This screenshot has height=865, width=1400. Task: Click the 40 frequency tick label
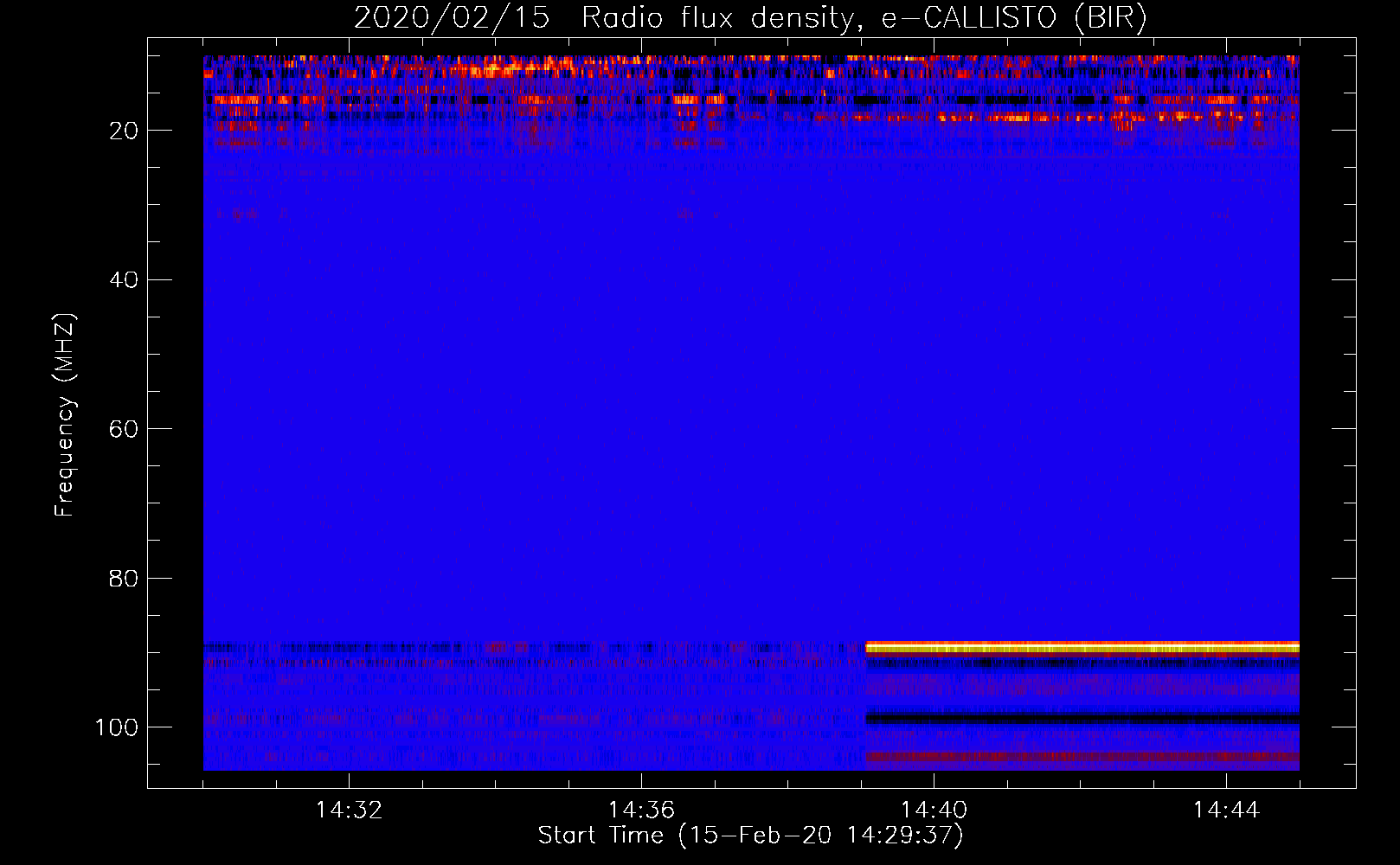pyautogui.click(x=124, y=279)
